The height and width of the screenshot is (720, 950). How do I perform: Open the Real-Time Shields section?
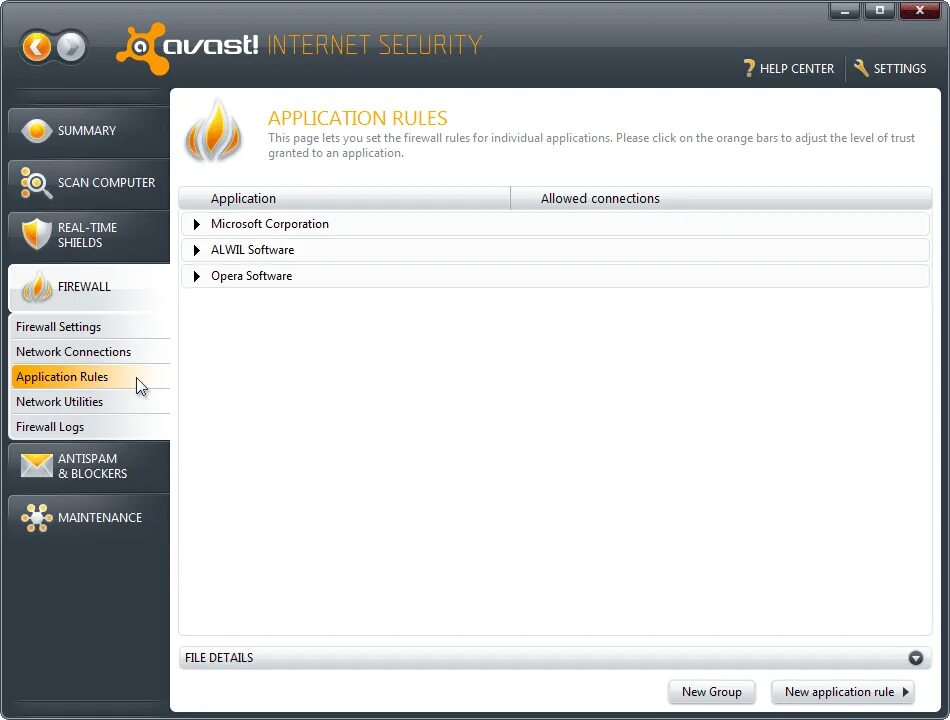tap(89, 235)
